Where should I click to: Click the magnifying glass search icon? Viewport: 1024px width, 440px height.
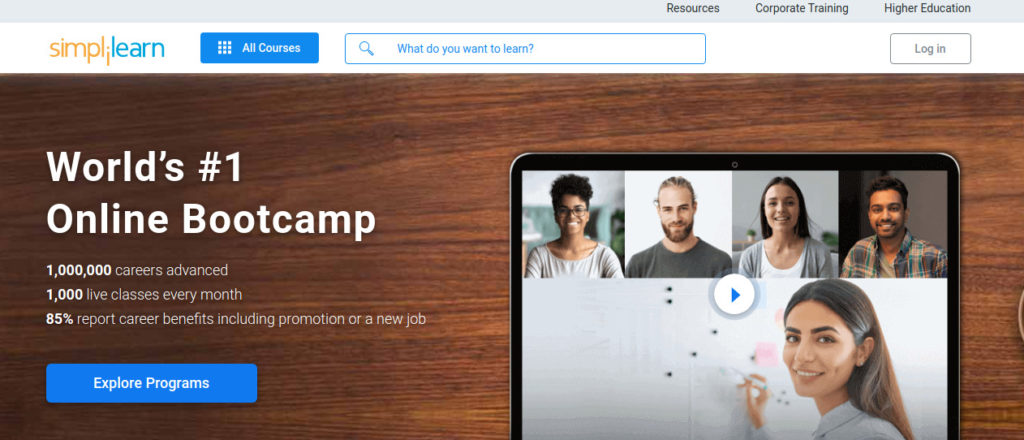pos(366,48)
